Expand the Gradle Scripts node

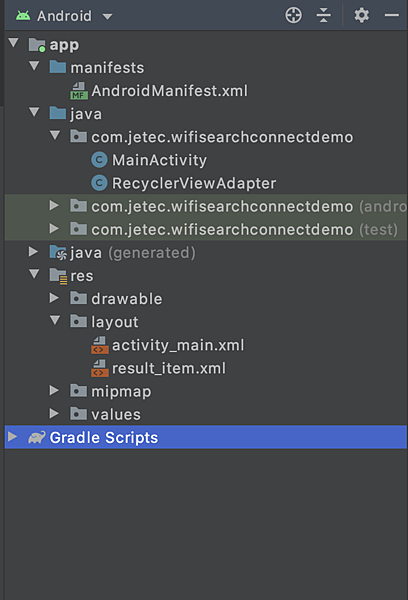pos(13,437)
